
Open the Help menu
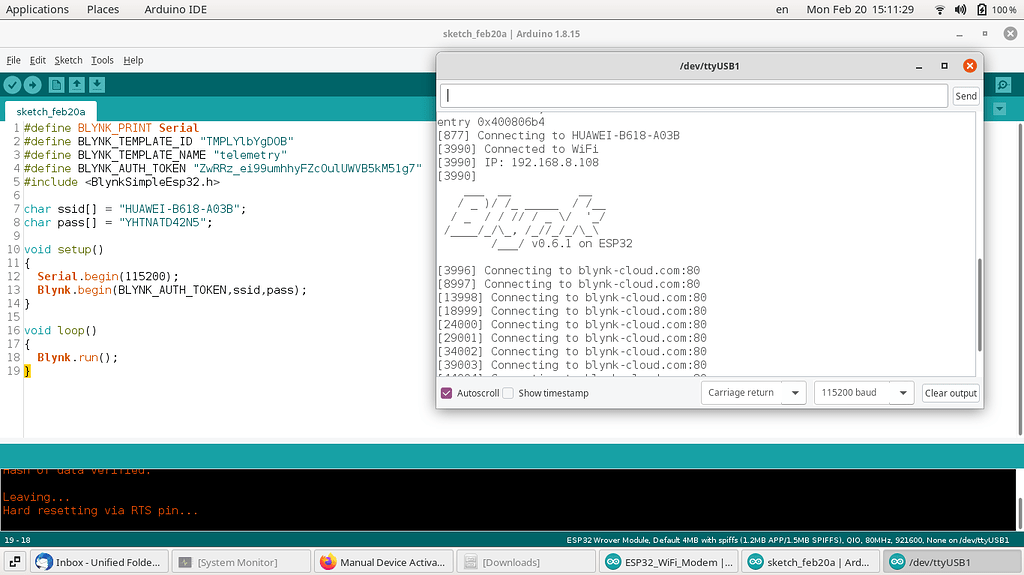click(133, 60)
